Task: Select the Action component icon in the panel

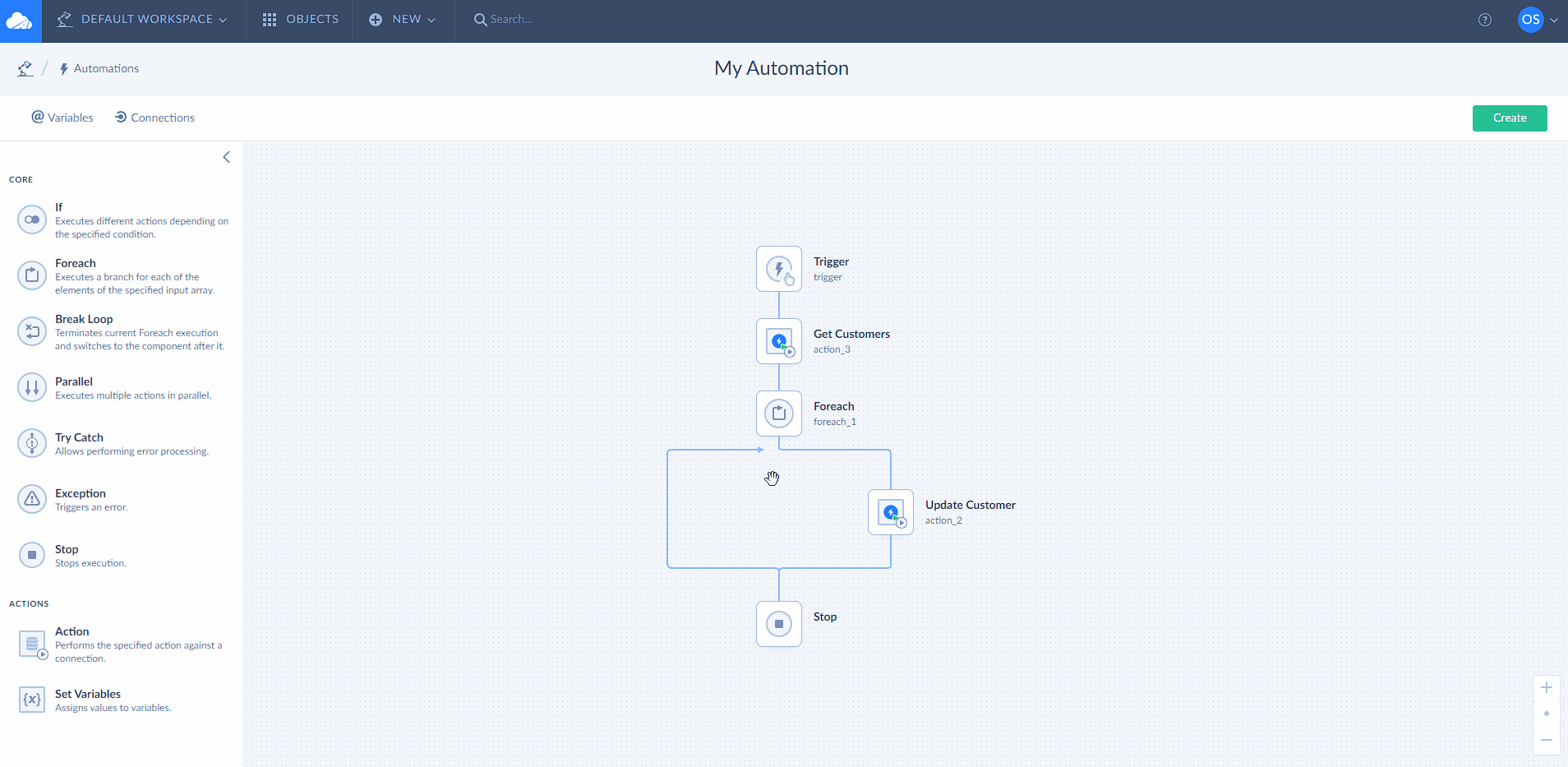Action: point(32,644)
